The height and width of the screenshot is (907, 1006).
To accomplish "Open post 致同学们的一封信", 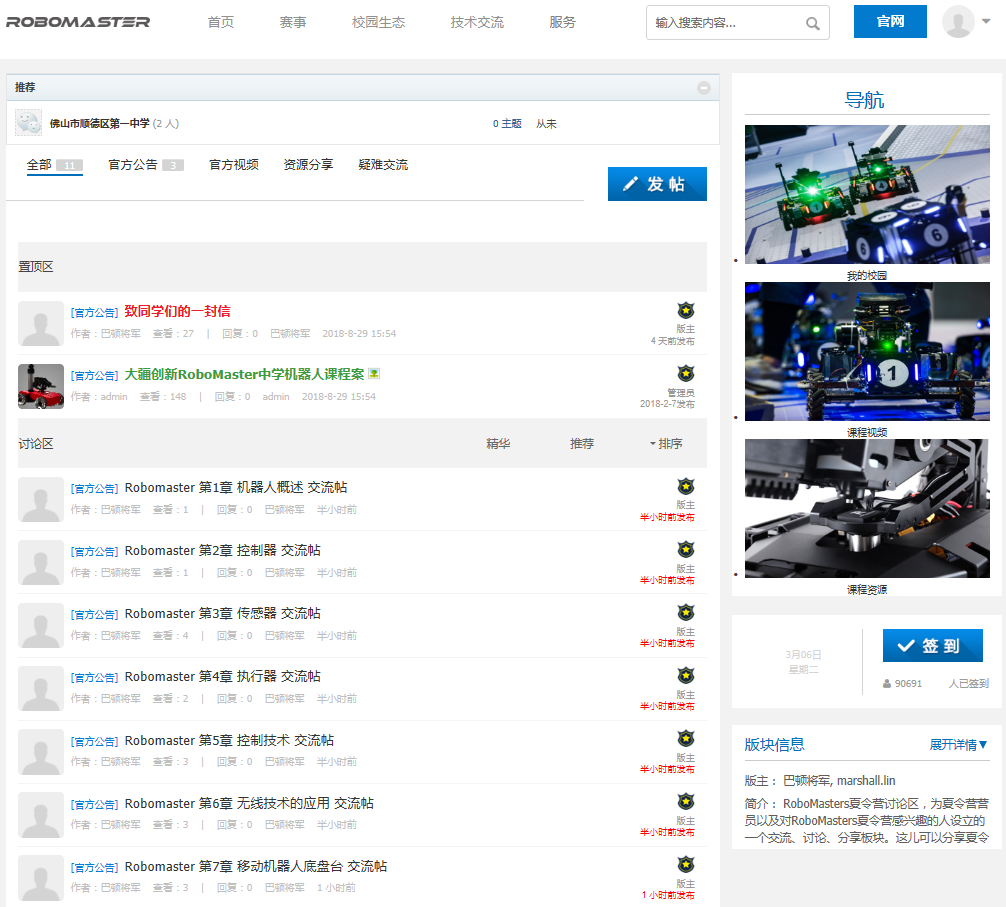I will pyautogui.click(x=177, y=311).
